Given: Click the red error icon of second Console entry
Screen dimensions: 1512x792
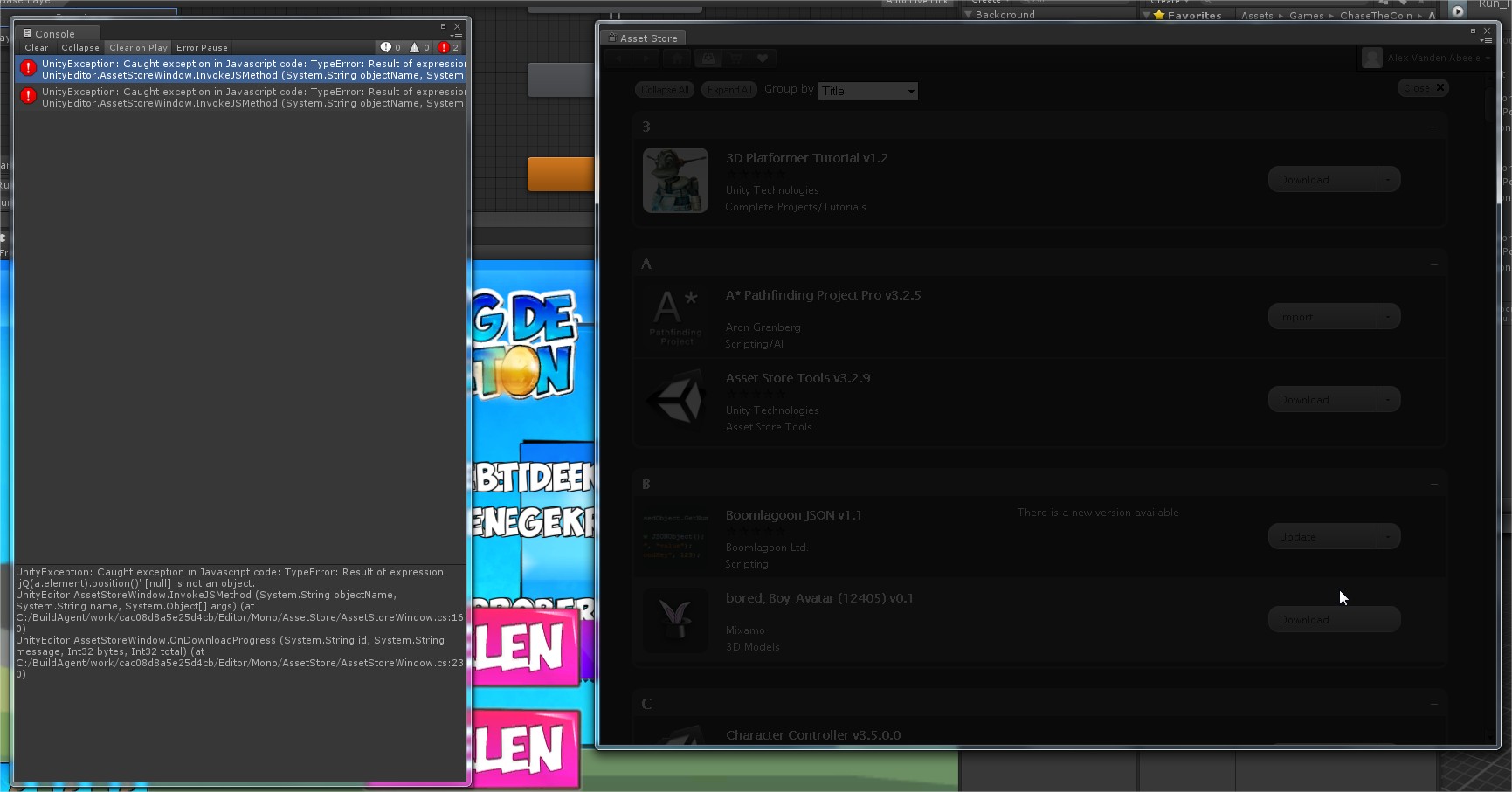Looking at the screenshot, I should pyautogui.click(x=28, y=96).
